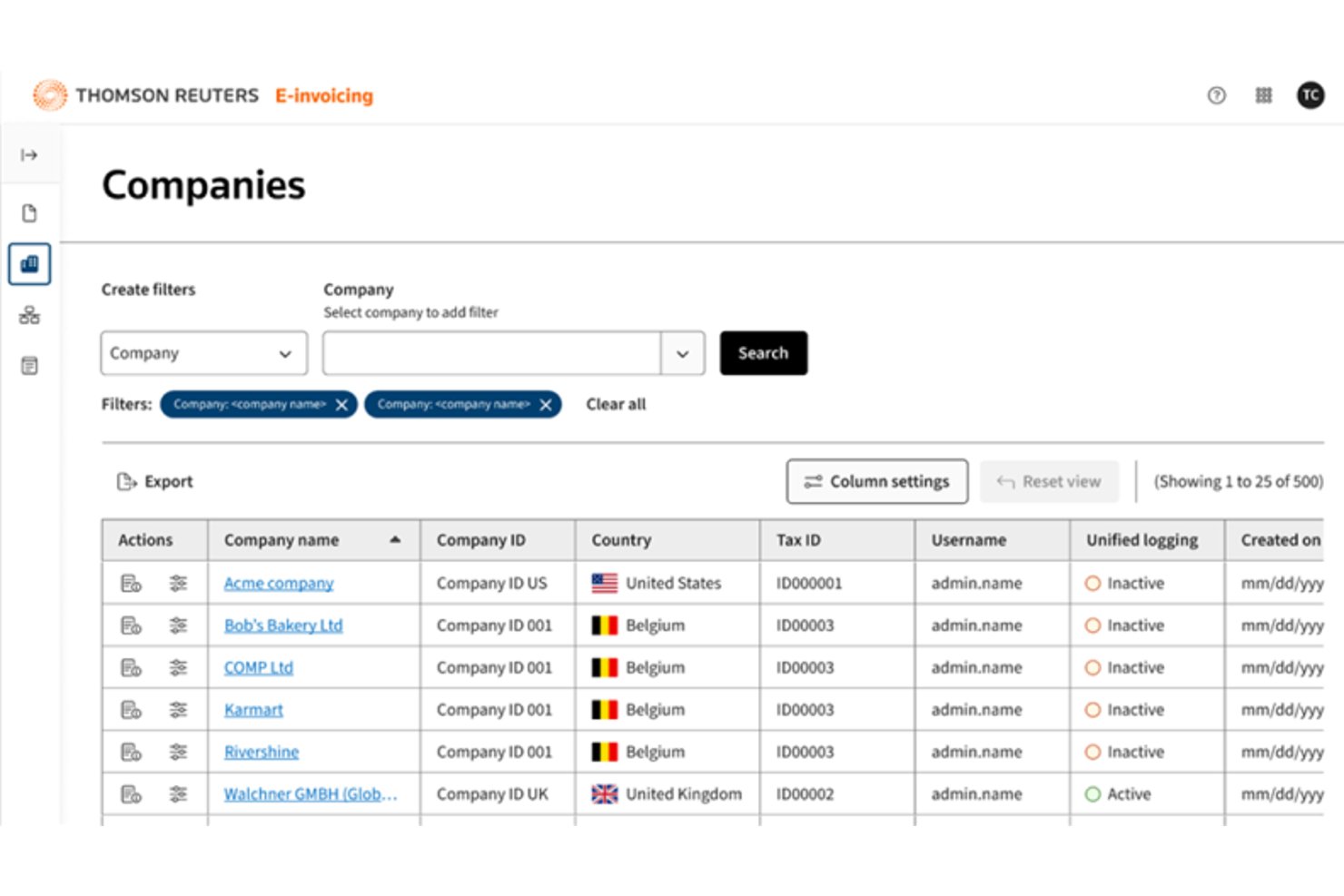
Task: Expand the company selection combo box arrow
Action: (x=683, y=353)
